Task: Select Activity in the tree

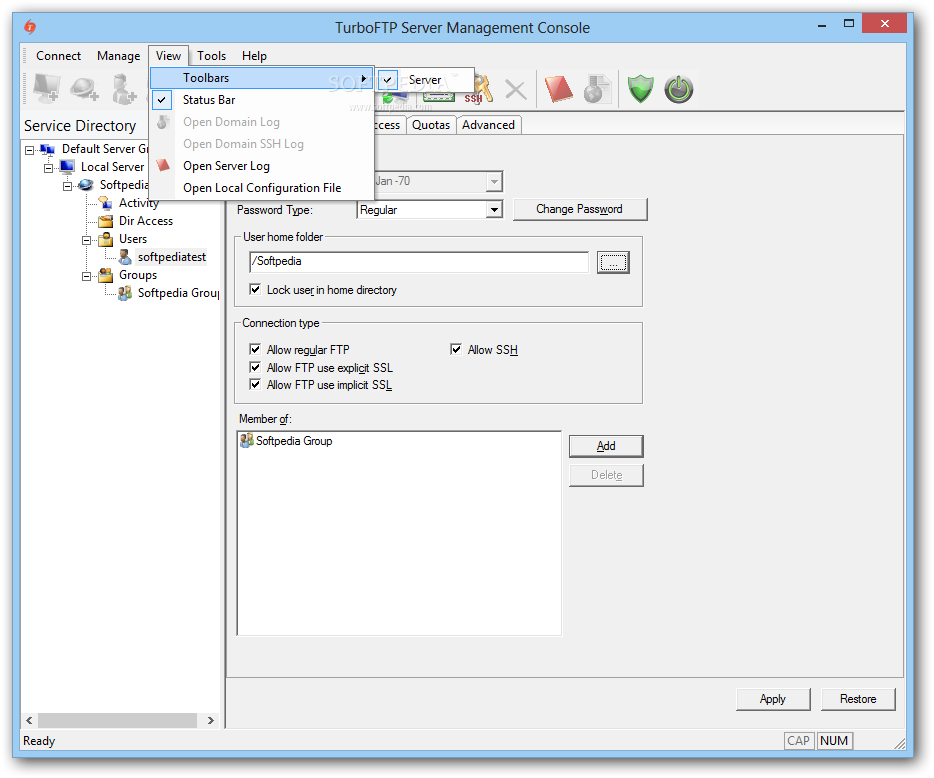Action: tap(139, 203)
